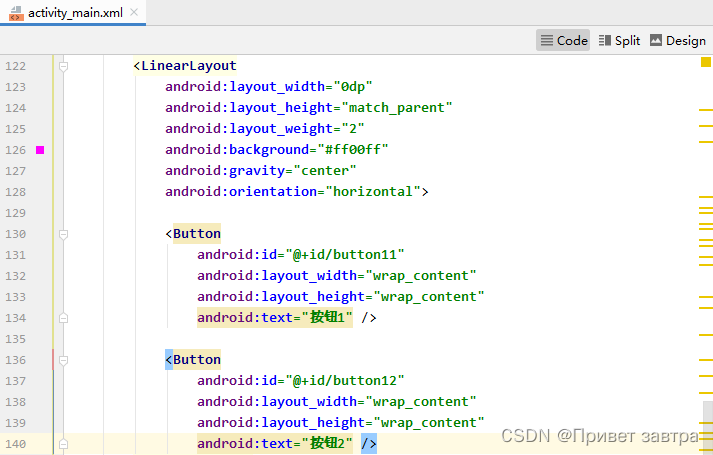Click line number 126 in the gutter
The height and width of the screenshot is (455, 713).
pyautogui.click(x=15, y=150)
